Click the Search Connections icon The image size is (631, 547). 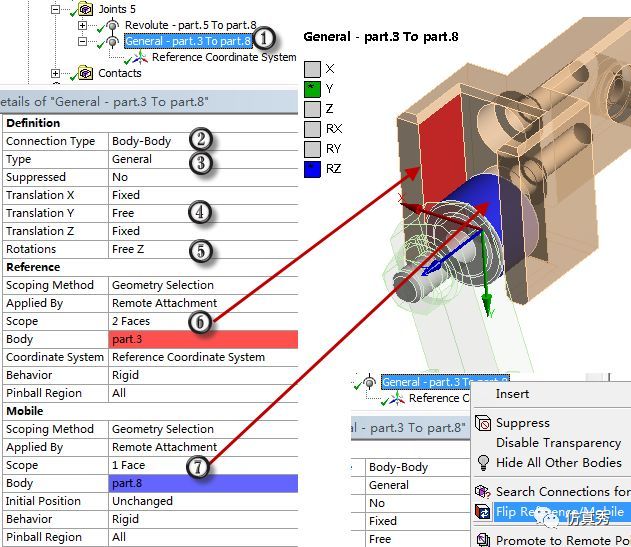[483, 491]
